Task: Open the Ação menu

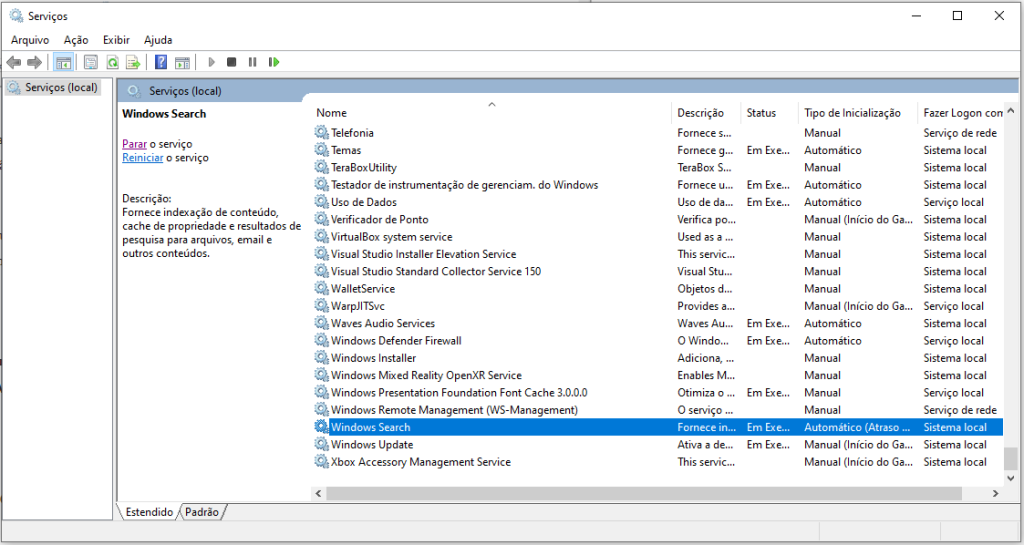Action: tap(76, 40)
